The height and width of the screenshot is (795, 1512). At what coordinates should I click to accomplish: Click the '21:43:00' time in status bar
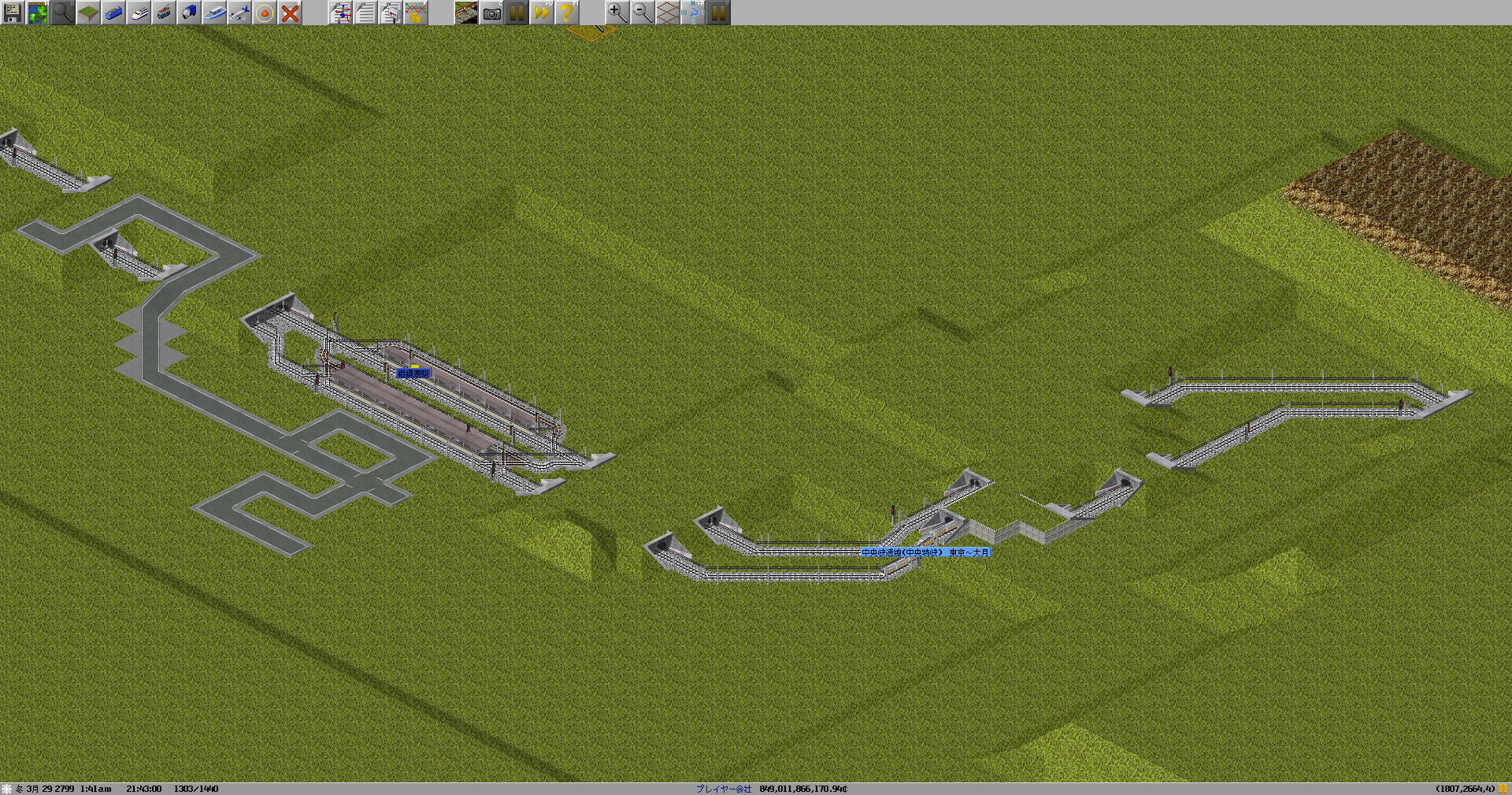coord(143,789)
